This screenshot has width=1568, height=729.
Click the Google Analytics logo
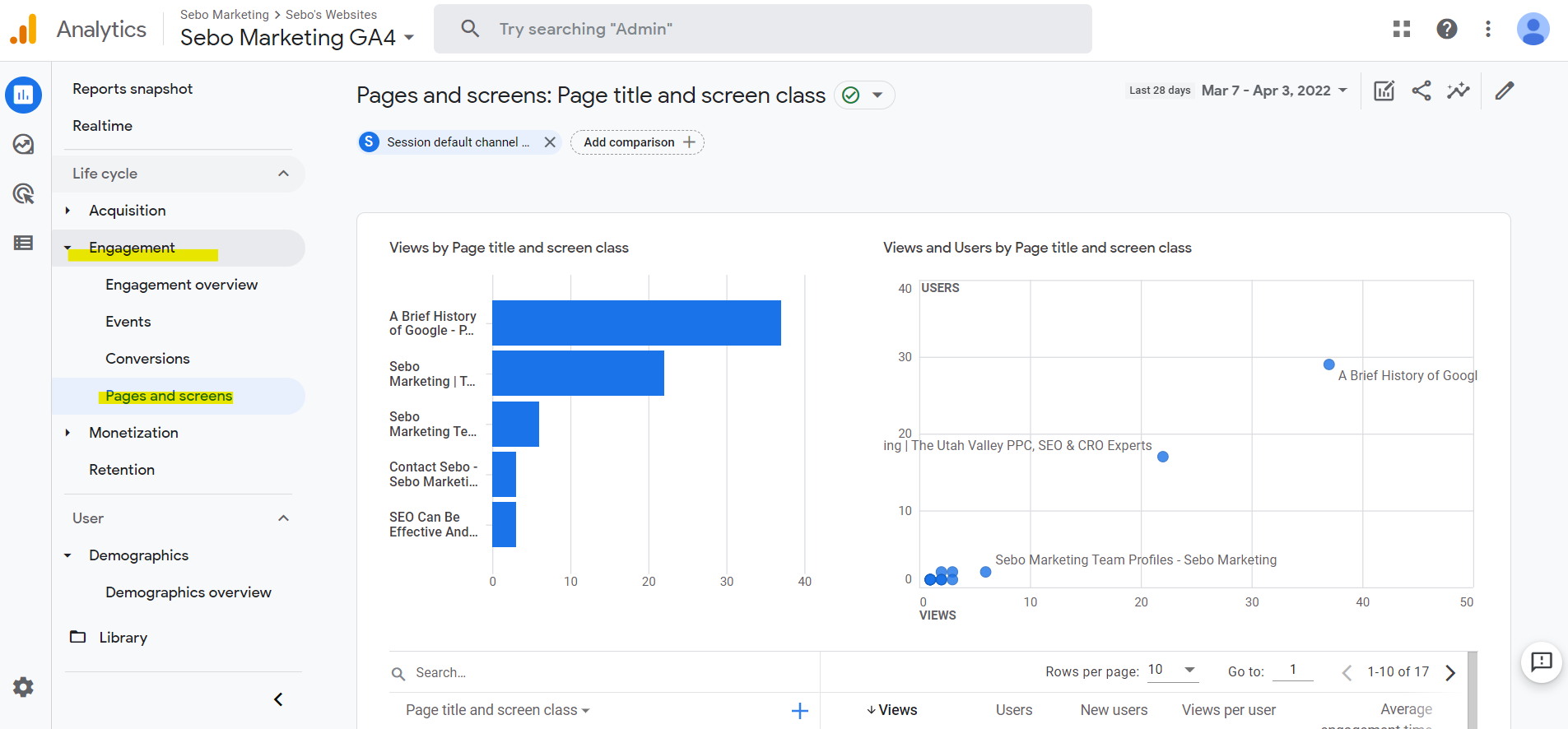click(x=24, y=30)
